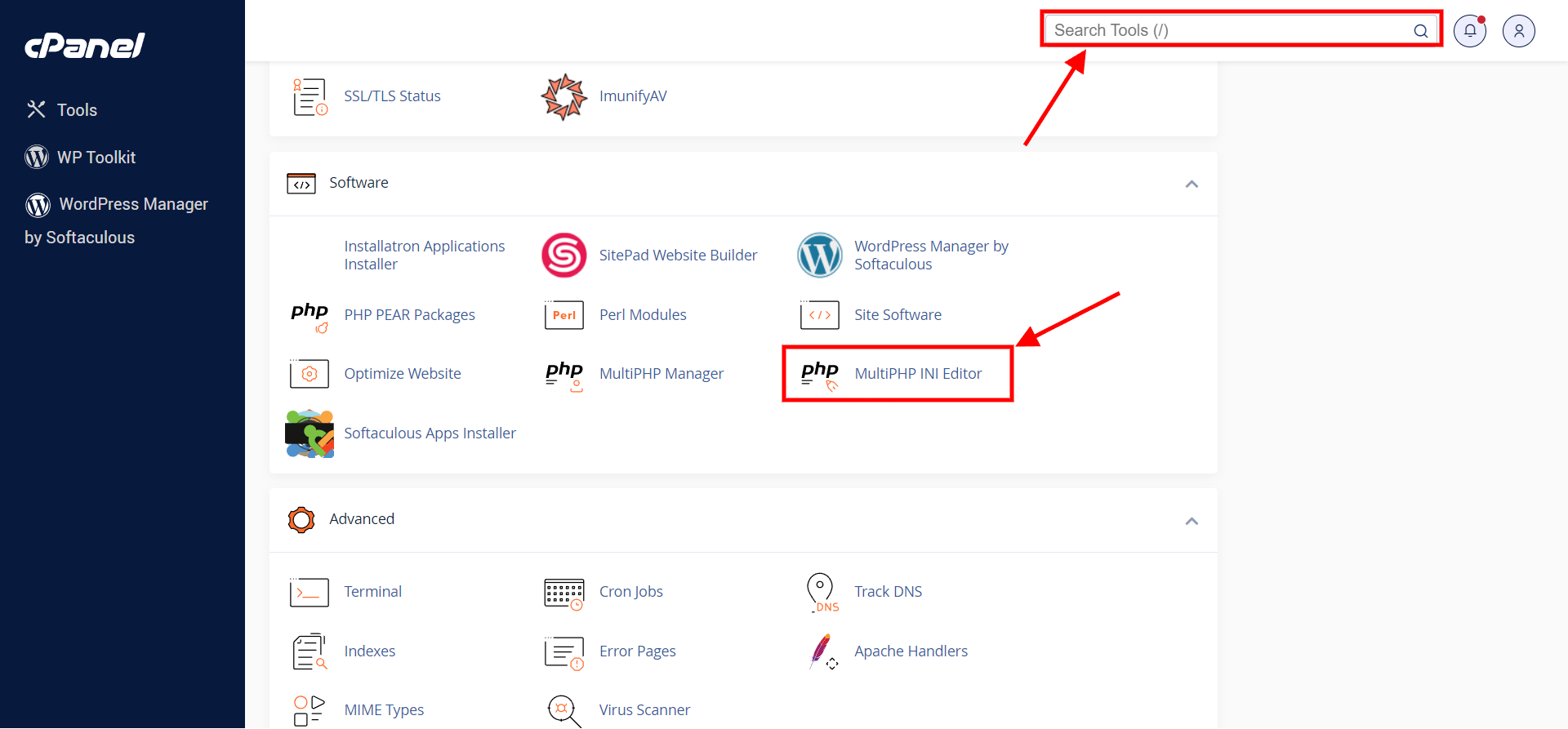The image size is (1568, 729).
Task: Open ImunifyAV link
Action: [x=633, y=96]
